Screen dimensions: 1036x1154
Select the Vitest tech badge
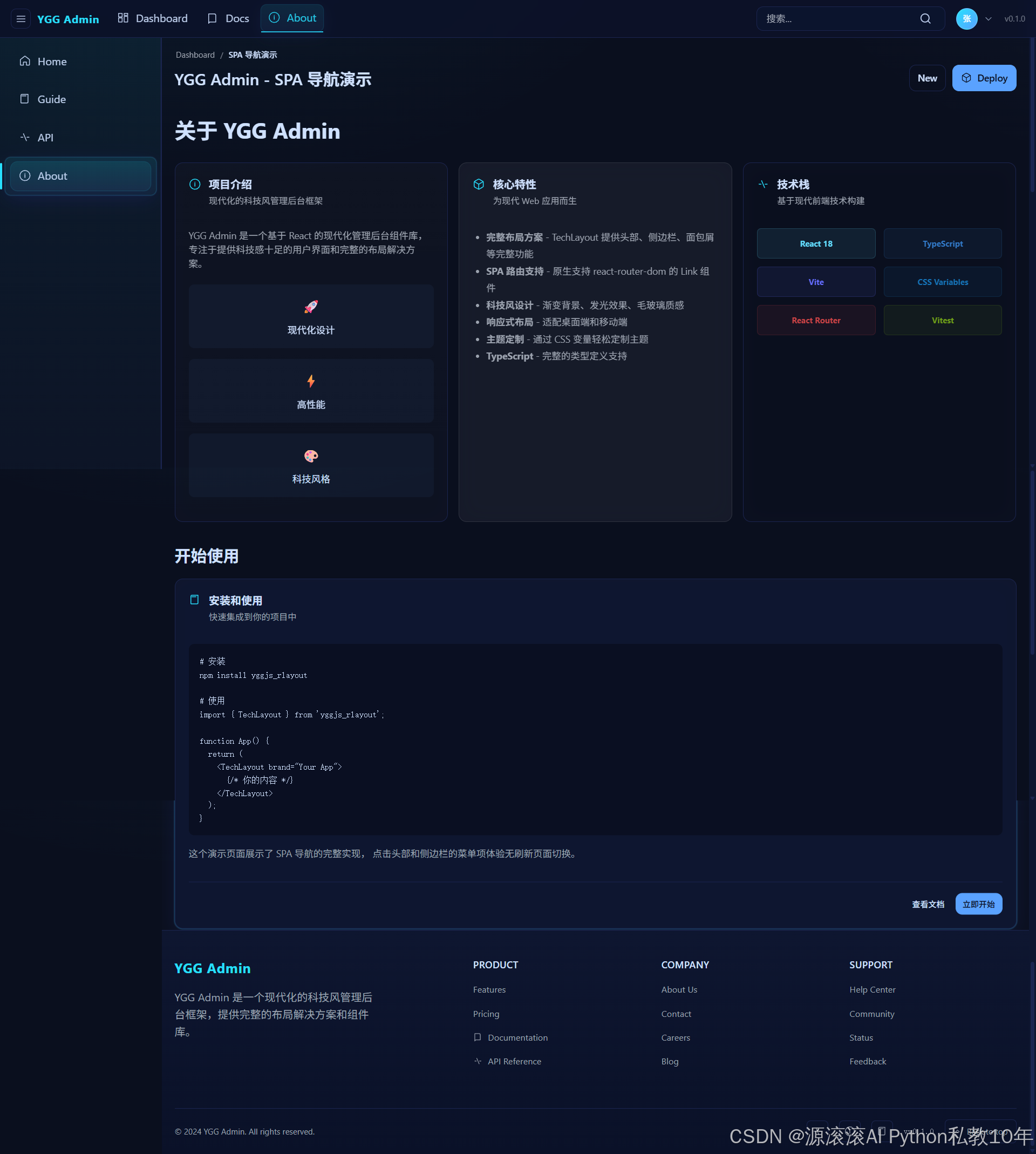pyautogui.click(x=942, y=320)
